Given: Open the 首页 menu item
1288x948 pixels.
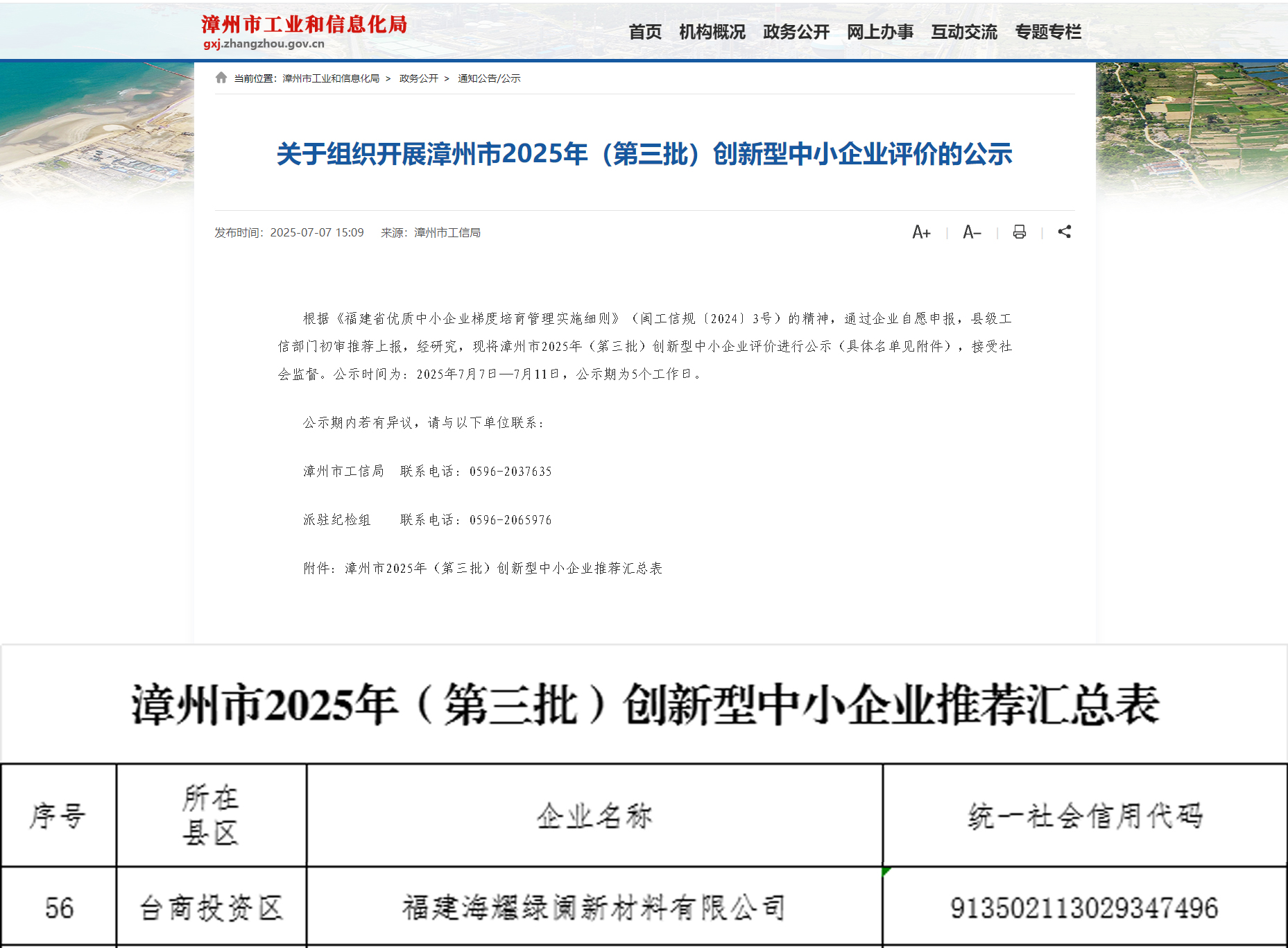Looking at the screenshot, I should (x=645, y=32).
